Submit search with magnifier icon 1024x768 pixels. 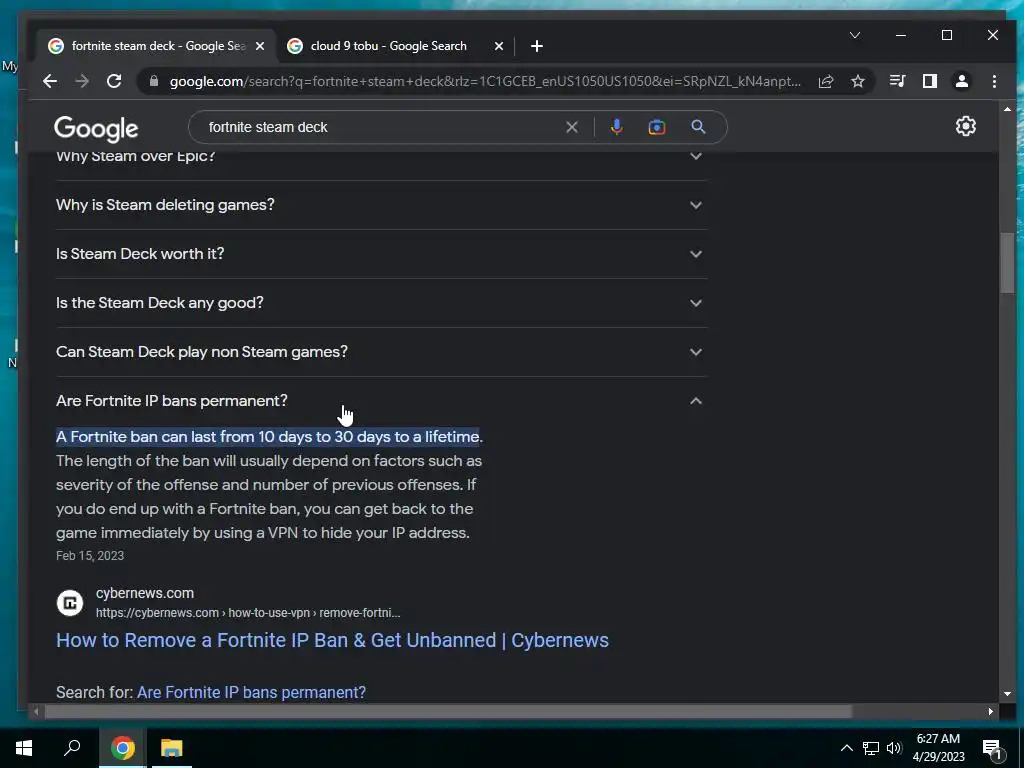coord(698,127)
